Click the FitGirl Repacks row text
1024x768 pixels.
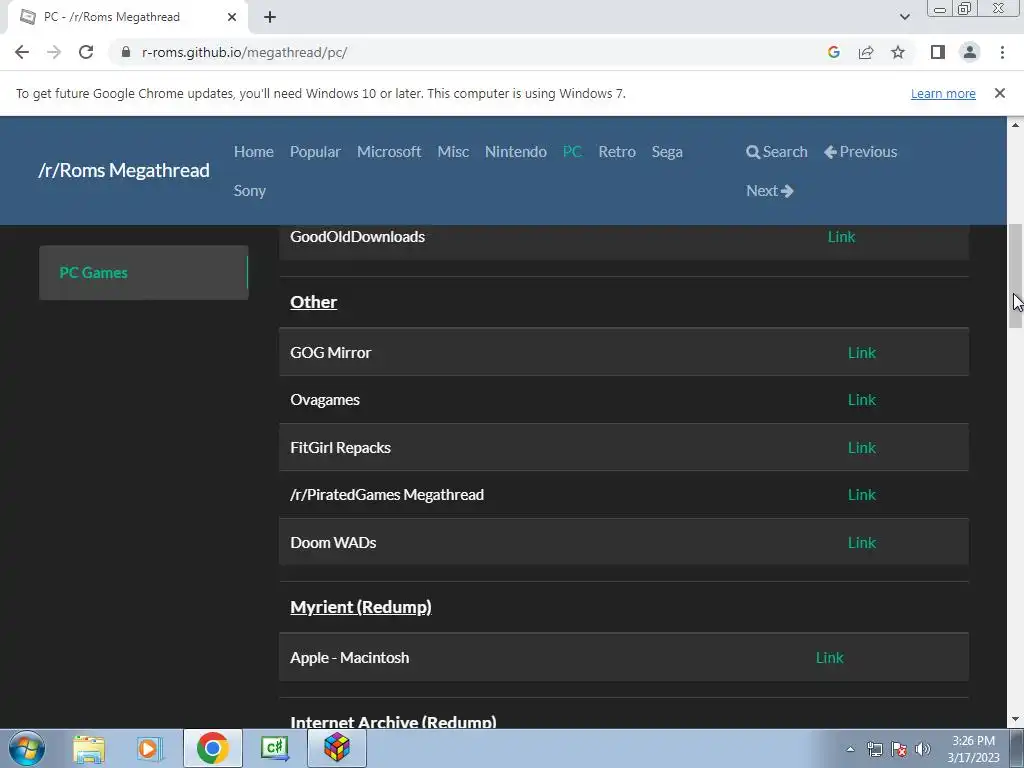[x=340, y=447]
